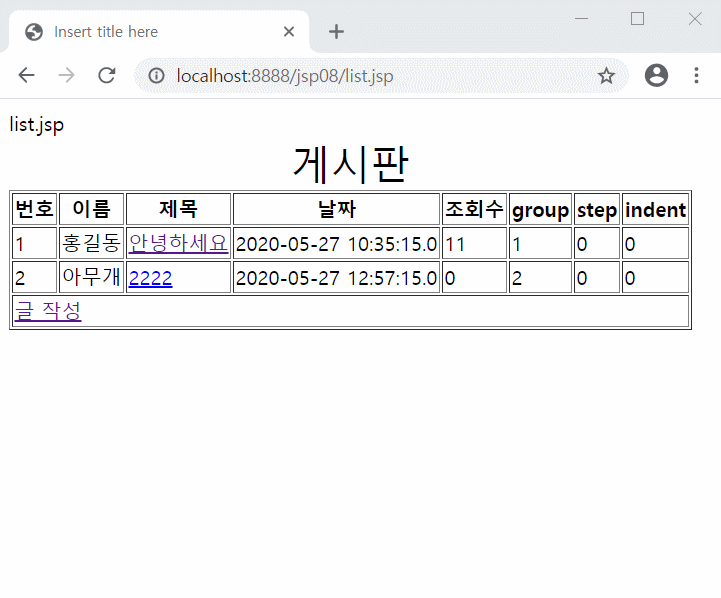Select the name cell 아무개
721x598 pixels.
92,277
